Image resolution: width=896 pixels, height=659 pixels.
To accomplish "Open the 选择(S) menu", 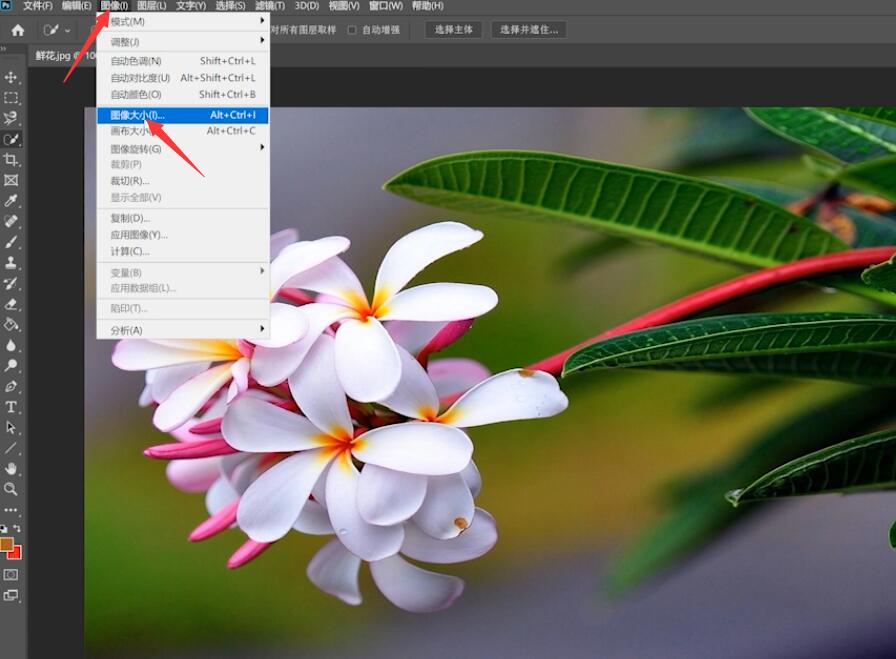I will (x=230, y=6).
